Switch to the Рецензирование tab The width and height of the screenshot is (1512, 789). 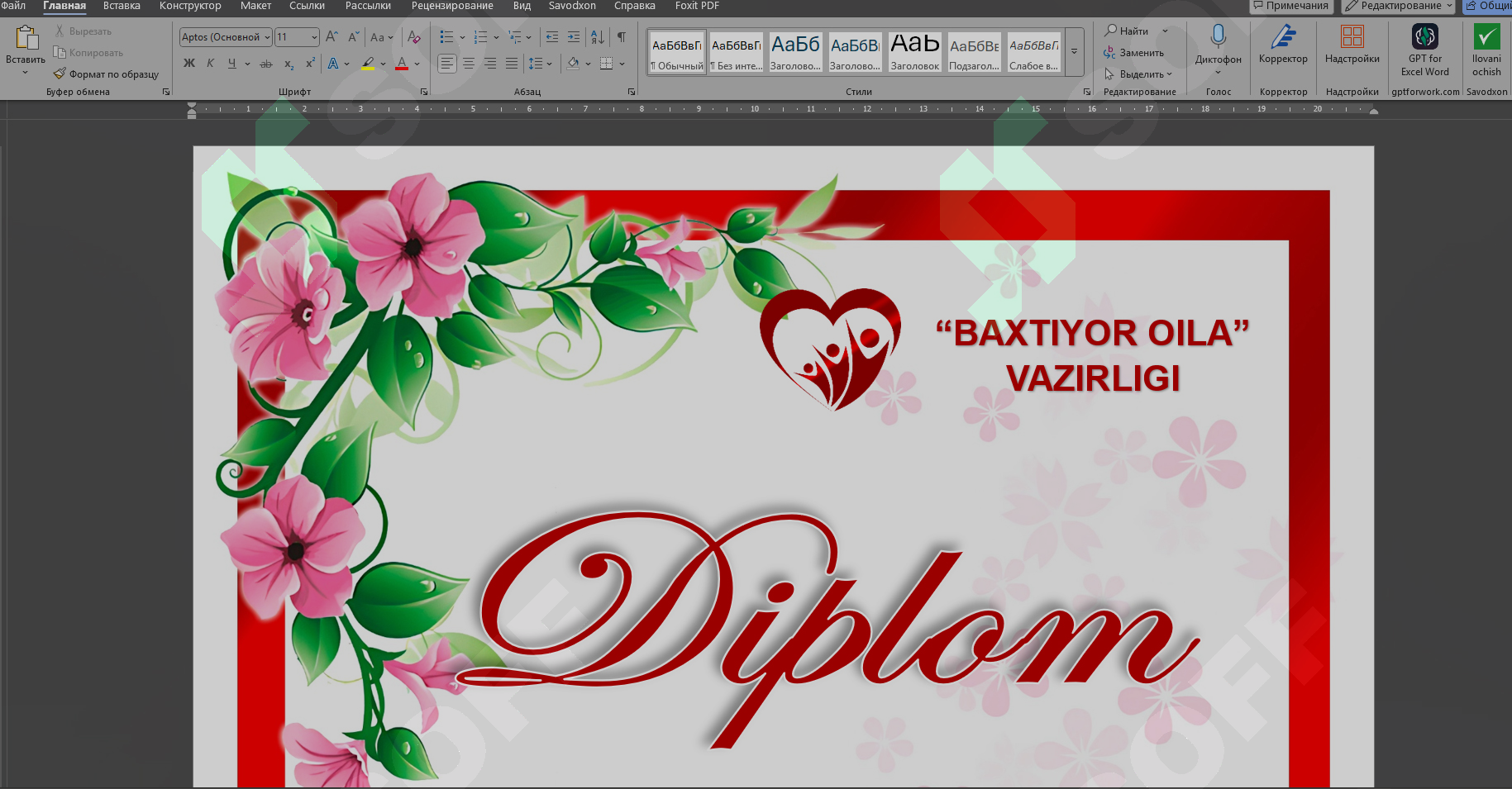[452, 6]
